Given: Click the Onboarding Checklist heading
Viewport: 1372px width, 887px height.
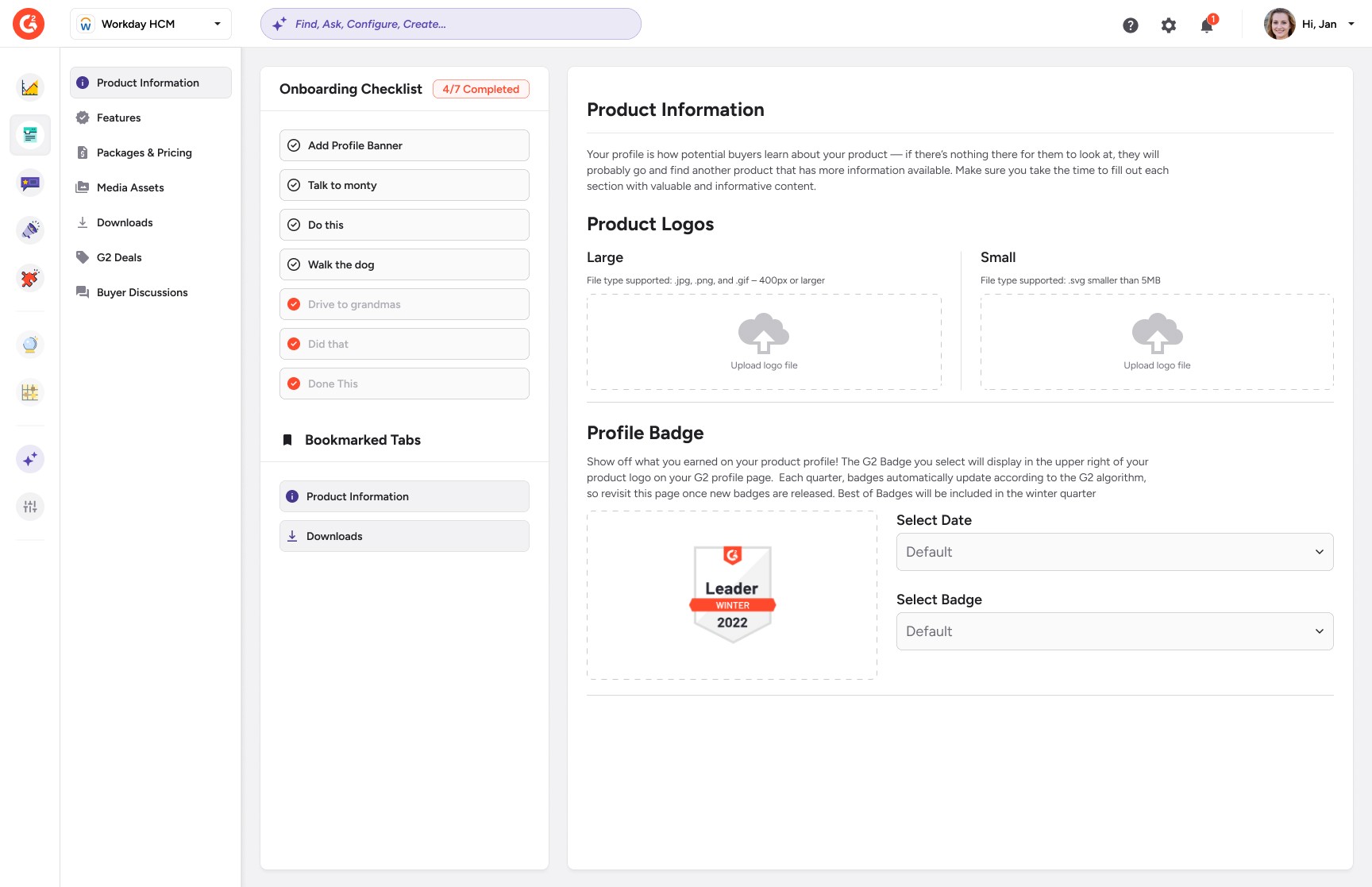Looking at the screenshot, I should click(351, 89).
